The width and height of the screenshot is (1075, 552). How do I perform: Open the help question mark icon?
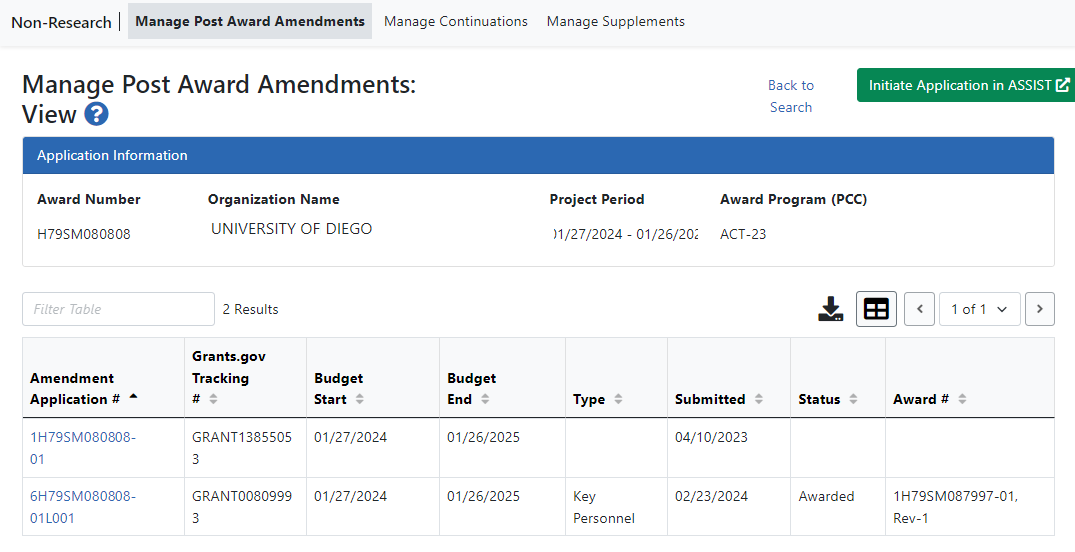coord(97,114)
